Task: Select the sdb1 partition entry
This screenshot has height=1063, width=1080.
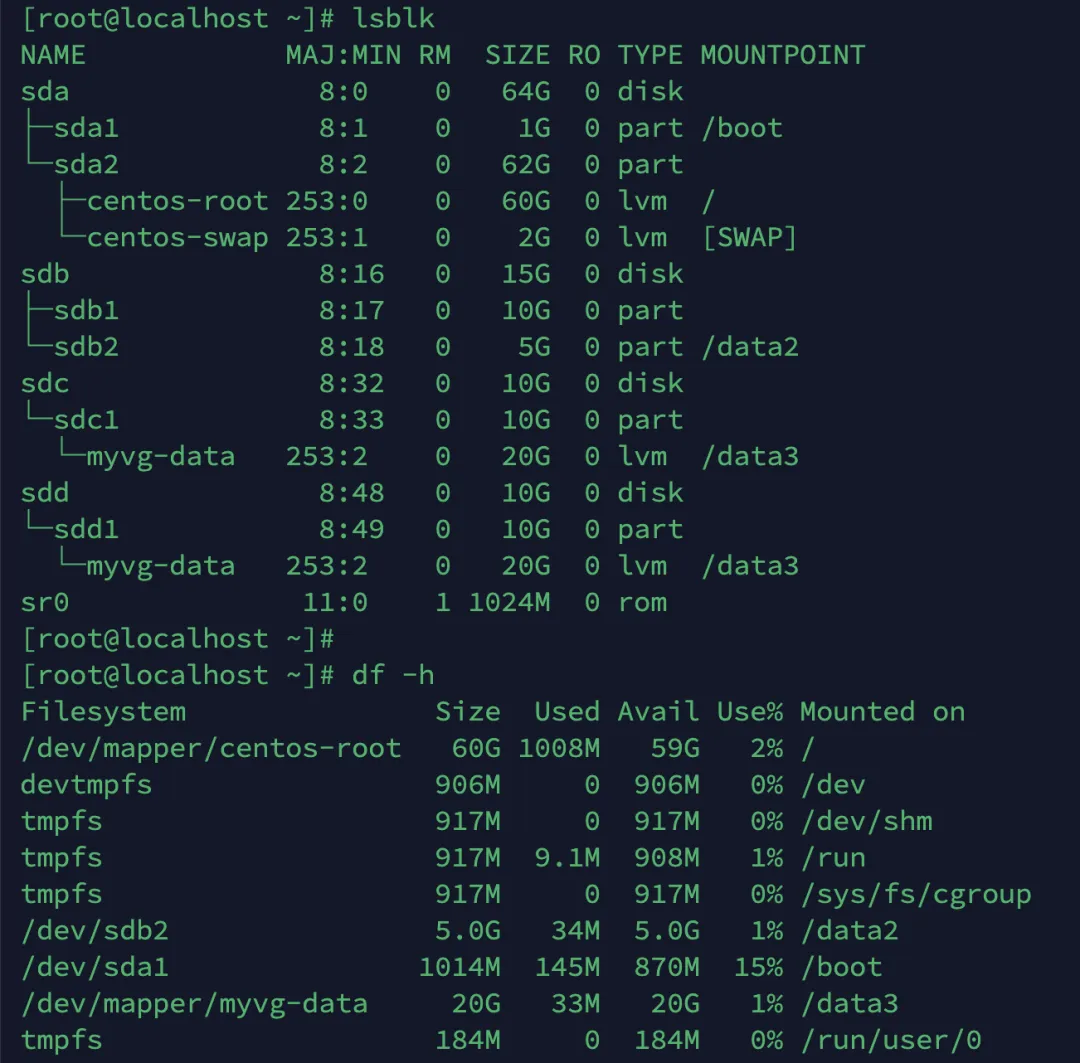Action: 86,311
